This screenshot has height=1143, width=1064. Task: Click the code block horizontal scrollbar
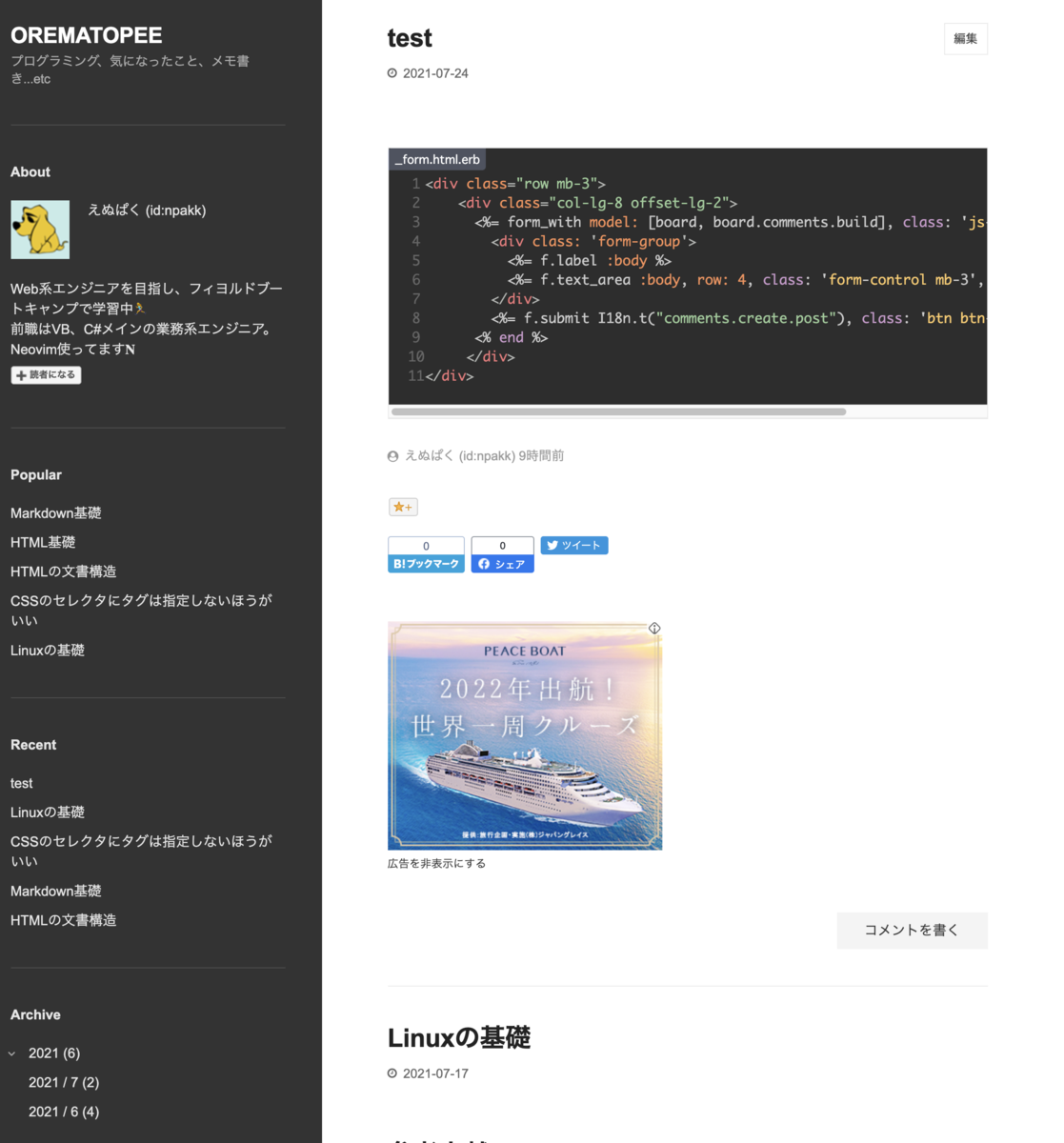[x=619, y=411]
